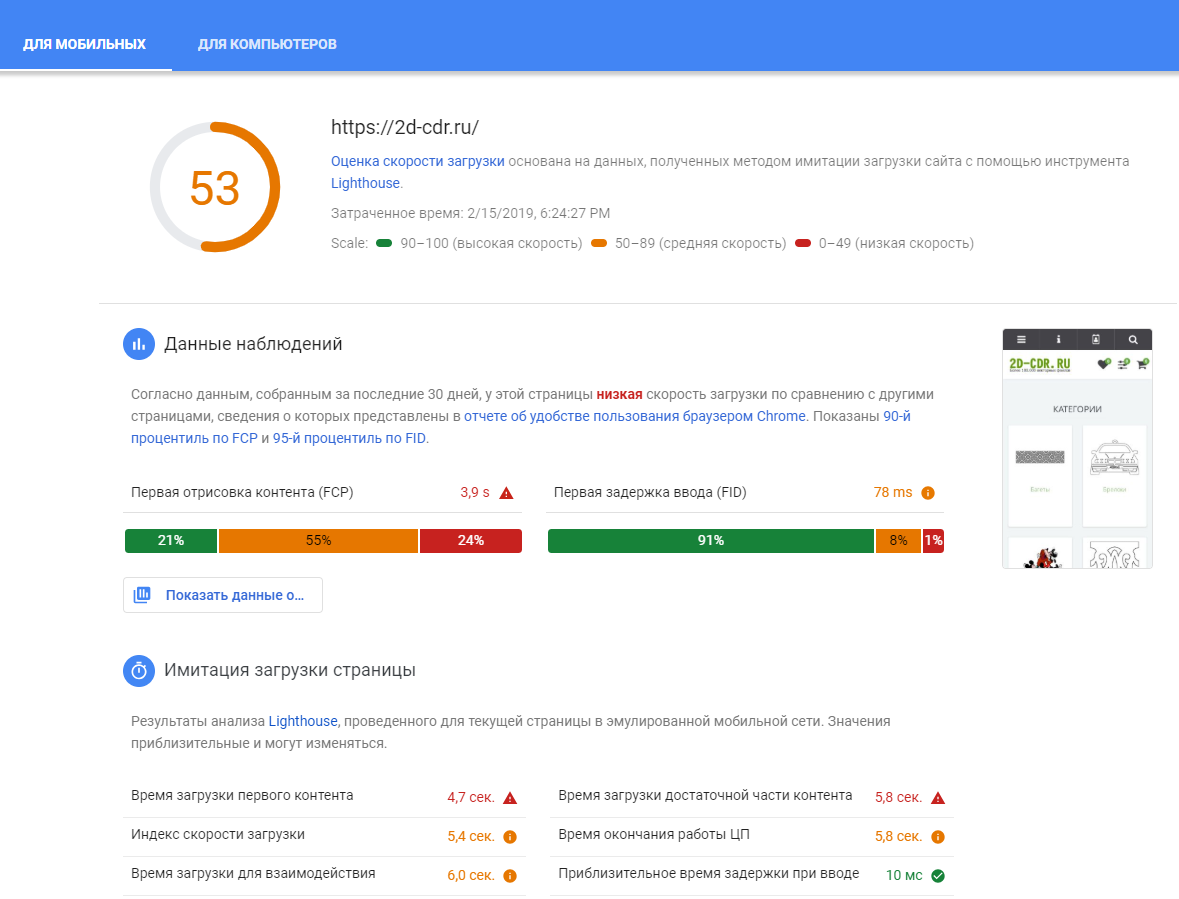
Task: Click hamburger menu icon in mobile preview
Action: 1021,340
